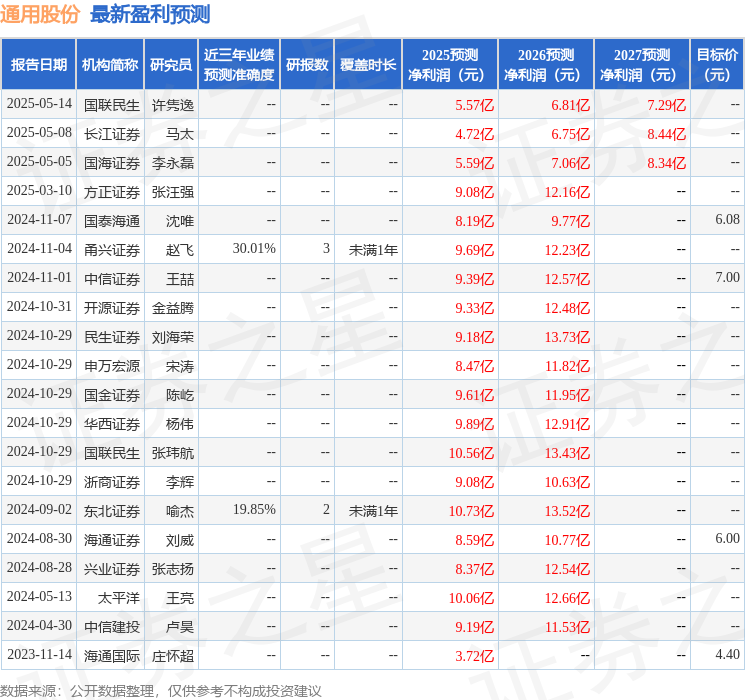
Task: Click the 机构简称 column header
Action: tap(110, 65)
